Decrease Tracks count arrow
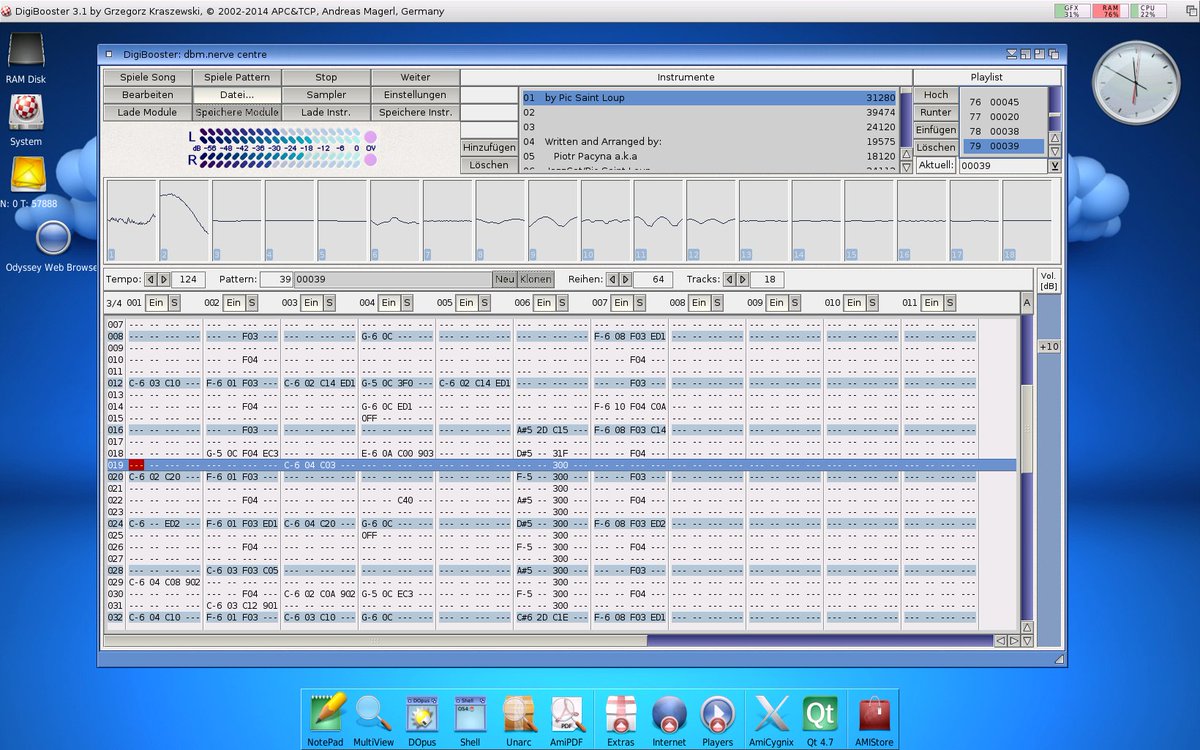This screenshot has height=750, width=1200. click(730, 280)
